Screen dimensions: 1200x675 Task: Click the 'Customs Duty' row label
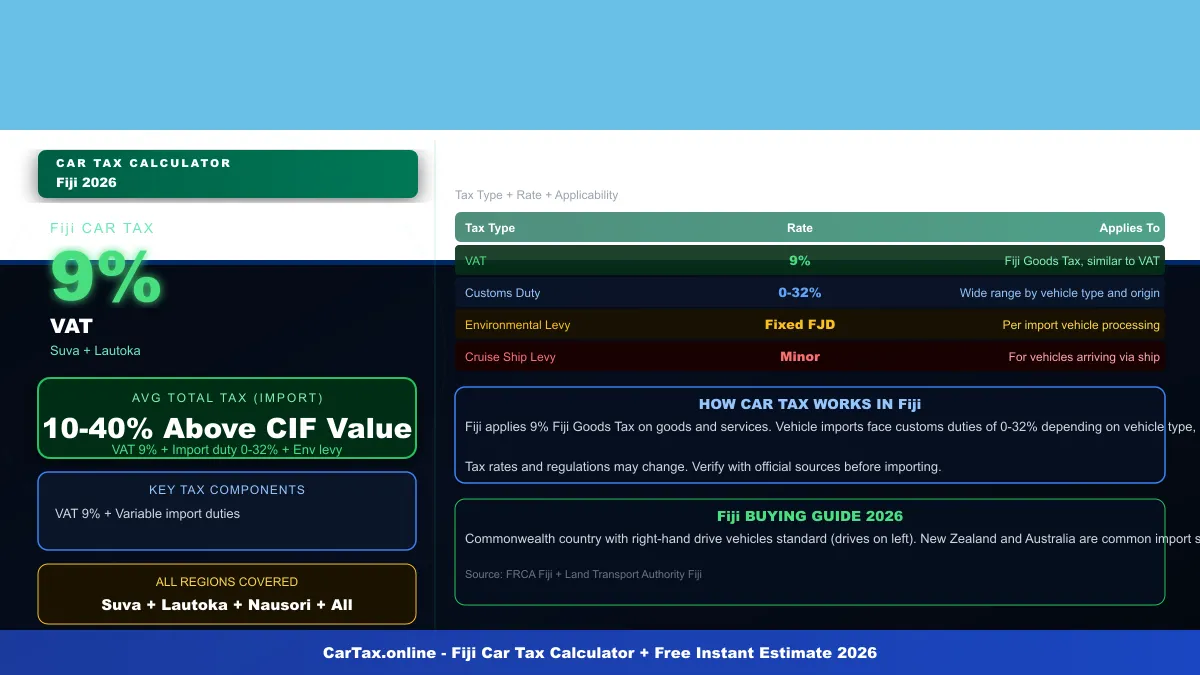click(502, 293)
